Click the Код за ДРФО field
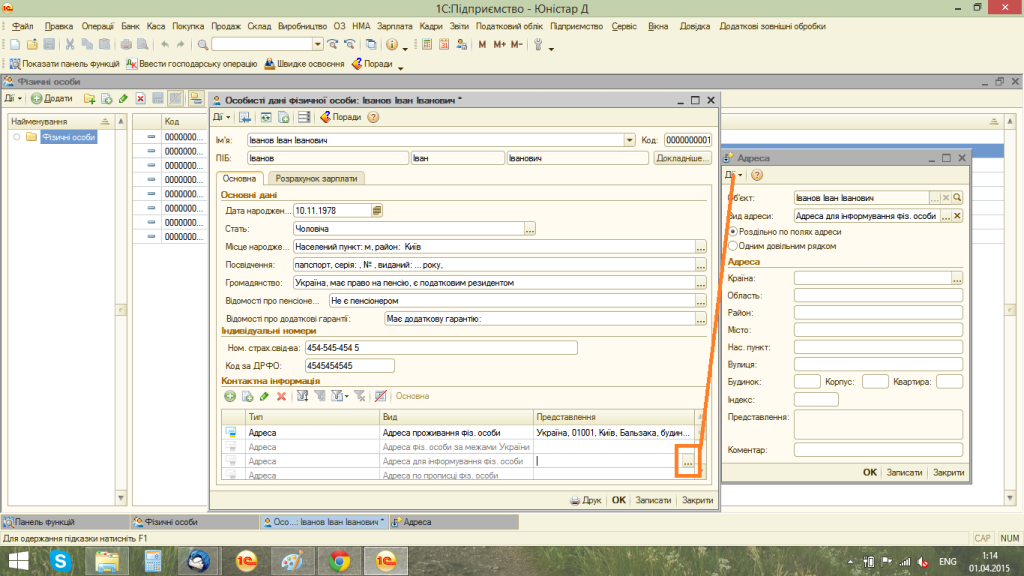 coord(349,366)
